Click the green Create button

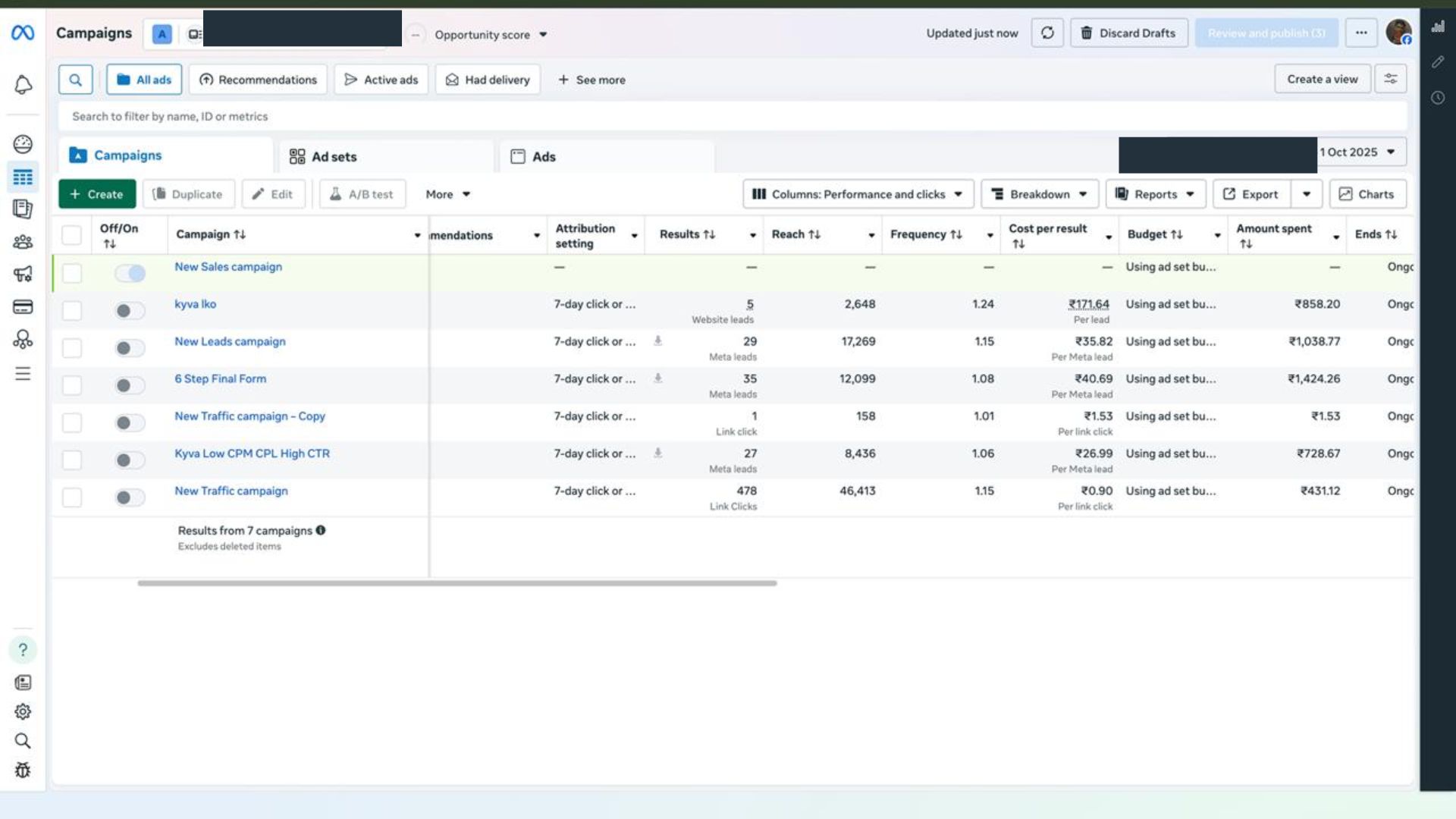click(97, 193)
